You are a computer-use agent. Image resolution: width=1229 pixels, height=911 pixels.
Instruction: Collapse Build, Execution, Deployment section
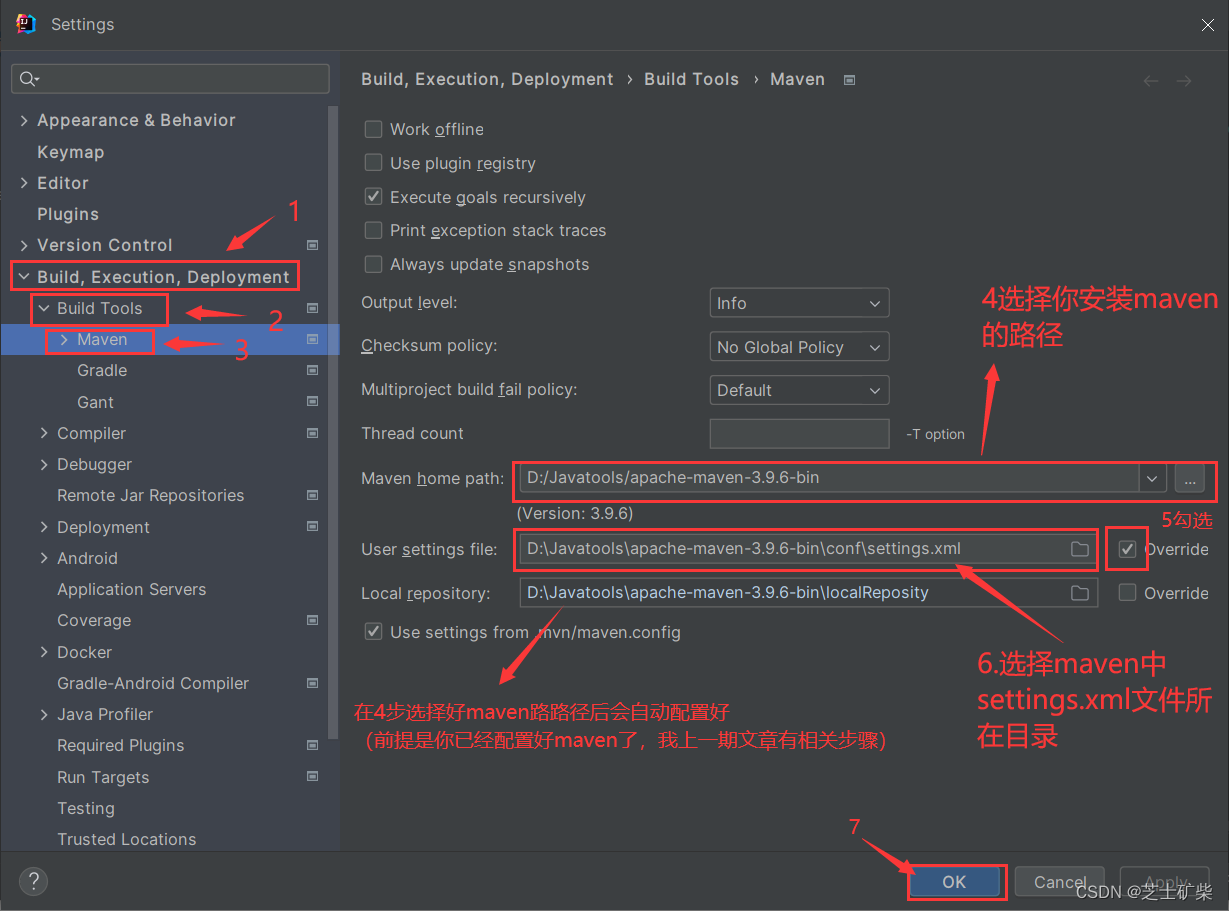click(x=24, y=277)
